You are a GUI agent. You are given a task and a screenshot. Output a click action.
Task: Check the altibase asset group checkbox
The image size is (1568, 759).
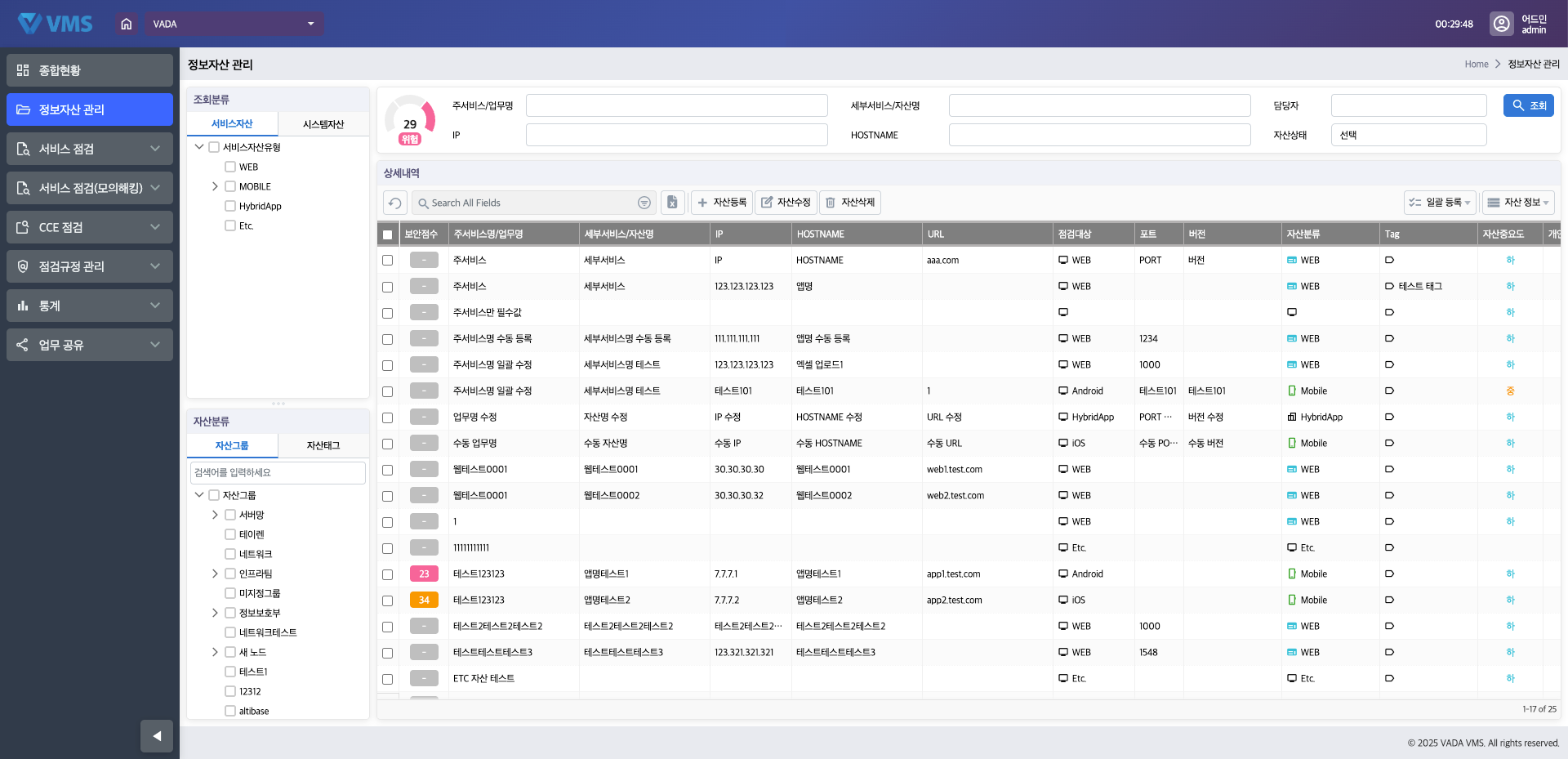[230, 711]
